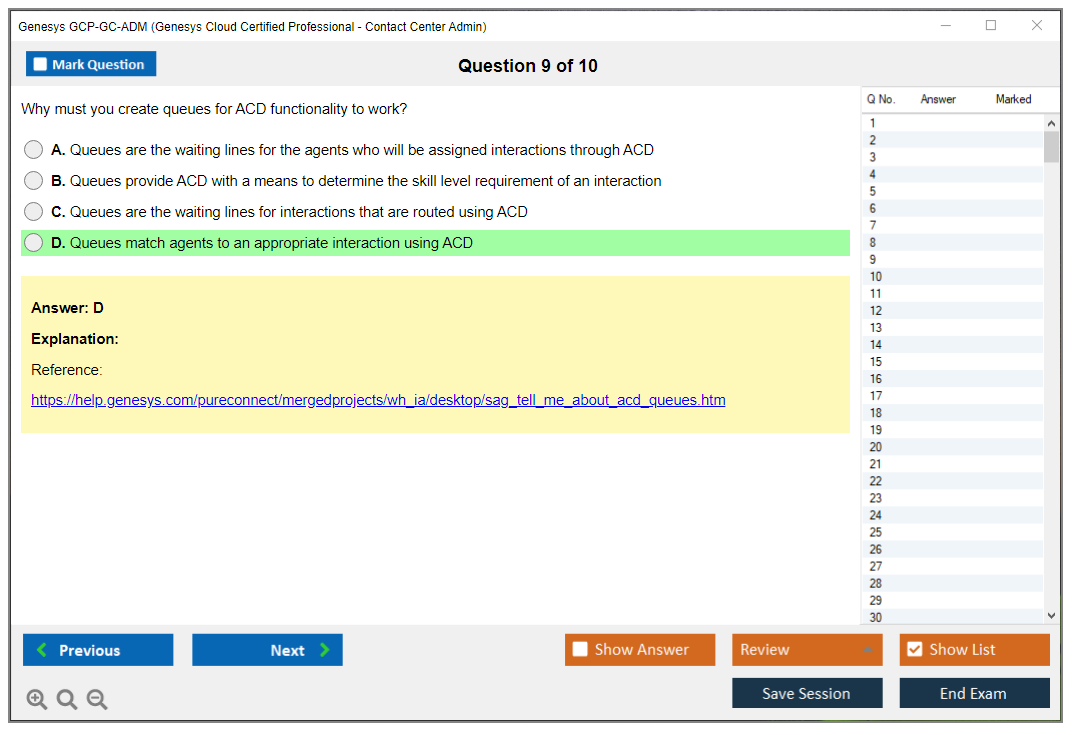This screenshot has height=735, width=1075.
Task: Go to the Previous question
Action: pyautogui.click(x=98, y=650)
